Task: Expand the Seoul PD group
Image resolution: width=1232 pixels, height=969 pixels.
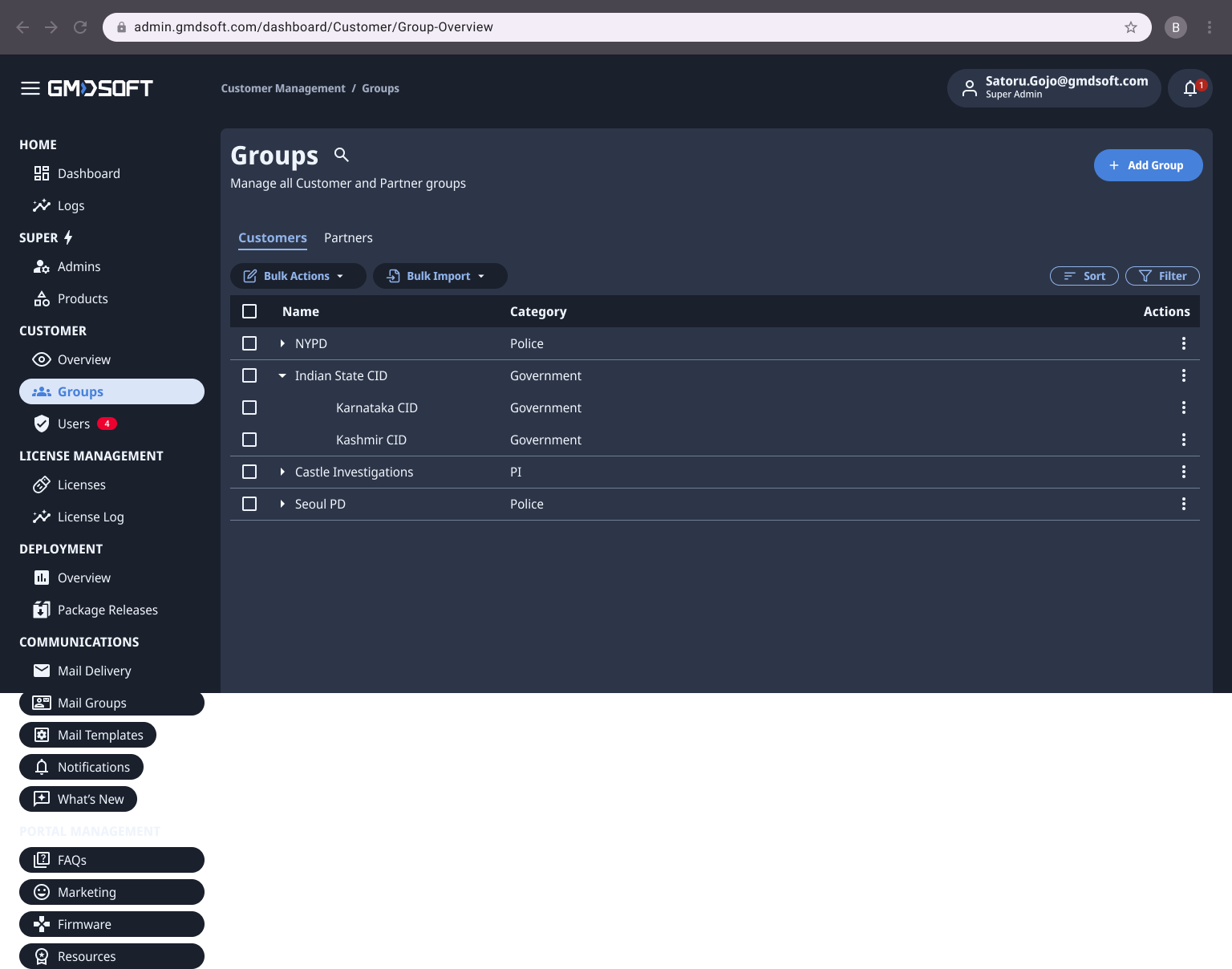Action: (x=282, y=504)
